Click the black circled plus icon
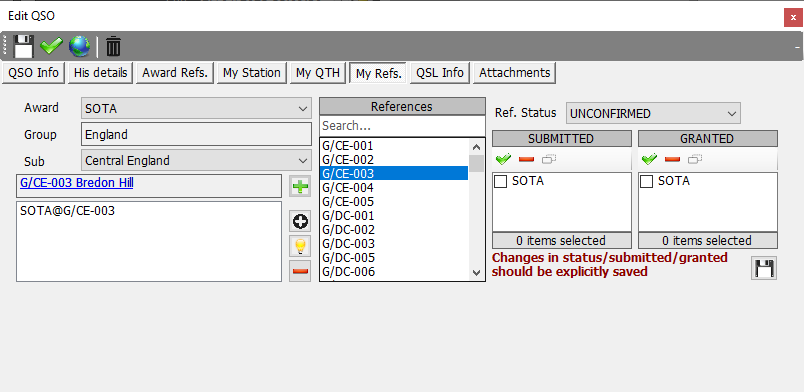This screenshot has width=804, height=392. (300, 222)
